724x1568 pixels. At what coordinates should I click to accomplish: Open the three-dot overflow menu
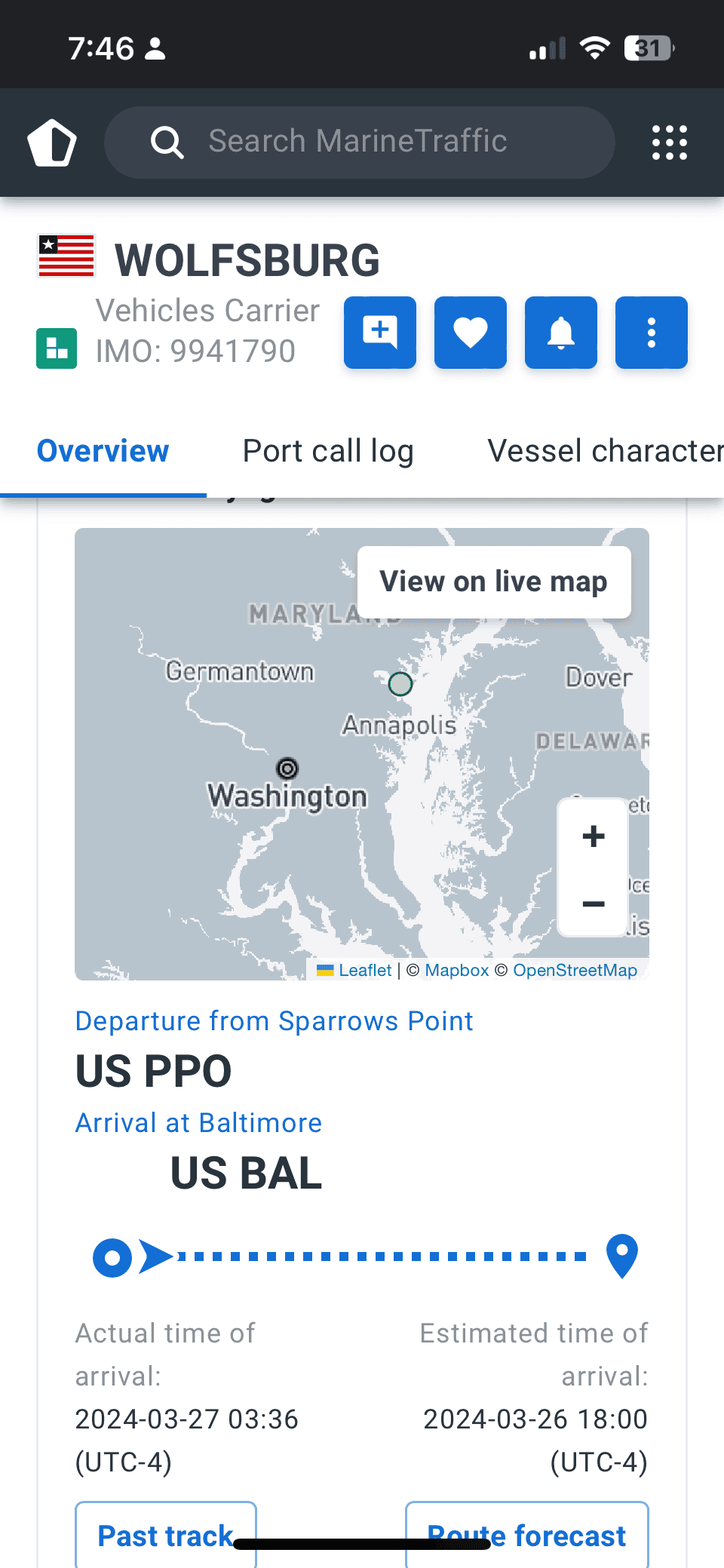point(651,333)
